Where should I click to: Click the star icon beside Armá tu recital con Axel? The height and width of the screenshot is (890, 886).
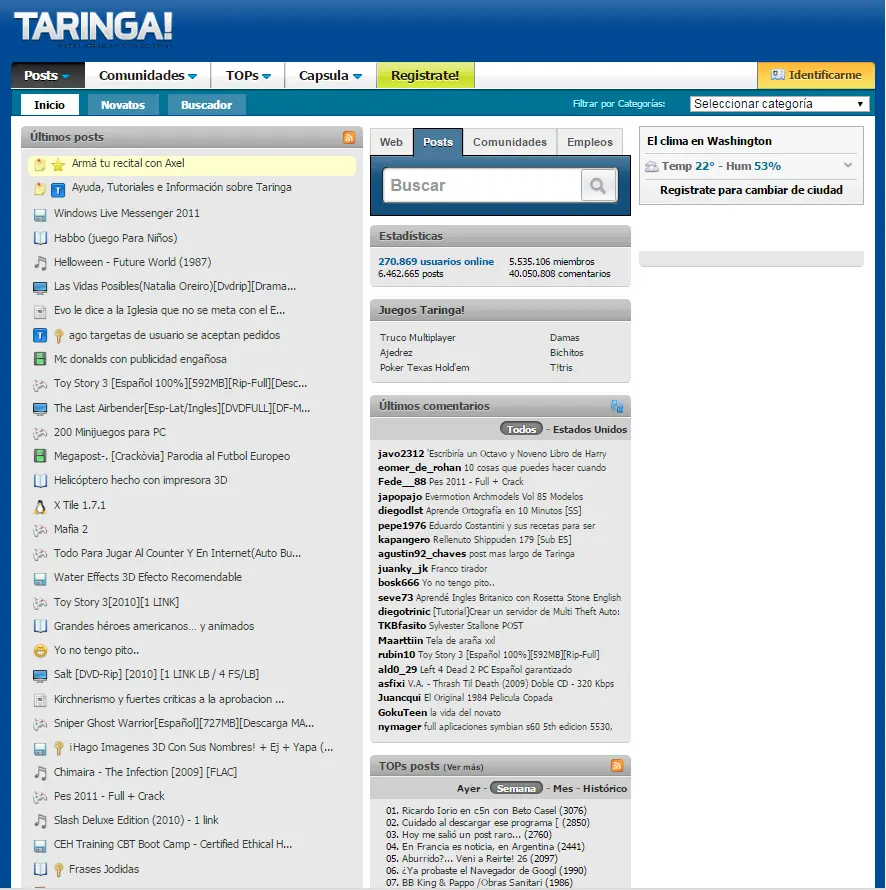tap(58, 165)
